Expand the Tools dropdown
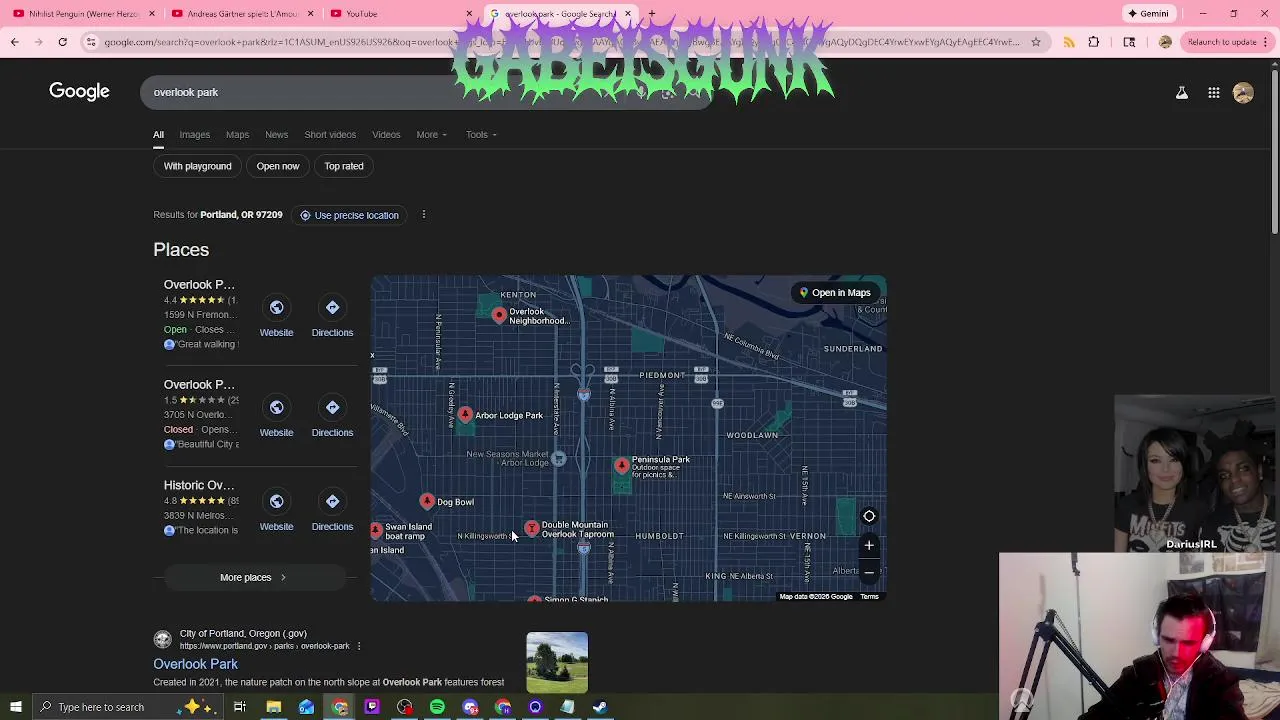The image size is (1280, 720). (481, 135)
